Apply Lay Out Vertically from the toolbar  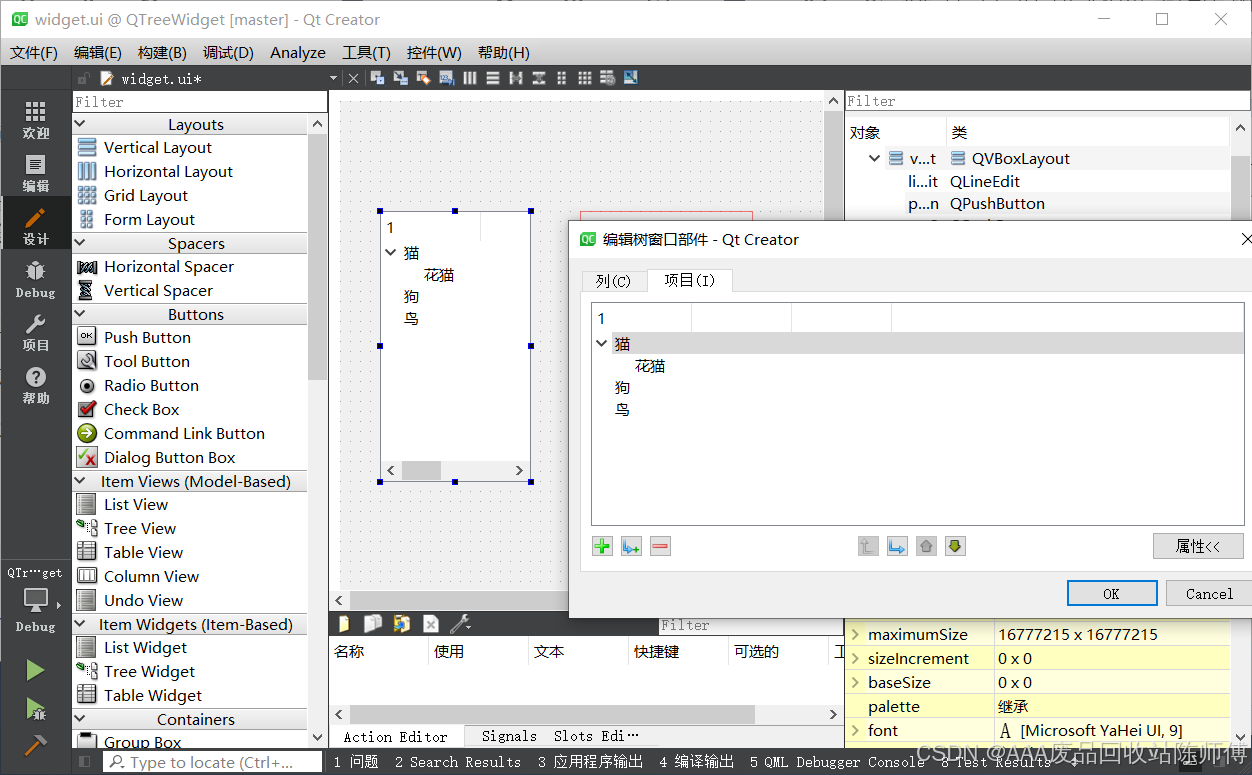493,78
